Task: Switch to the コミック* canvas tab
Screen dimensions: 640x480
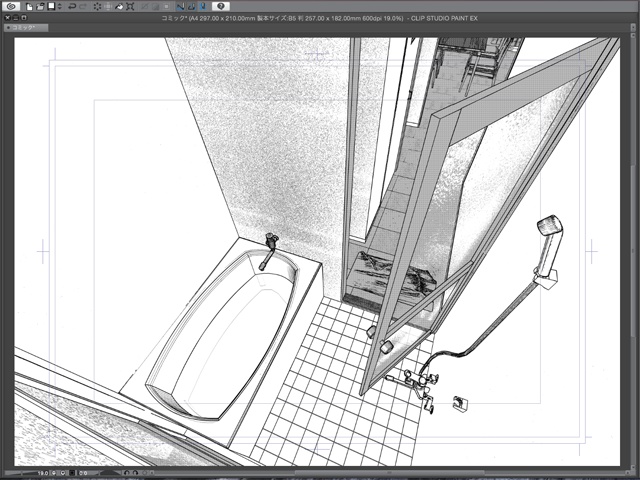Action: [26, 28]
